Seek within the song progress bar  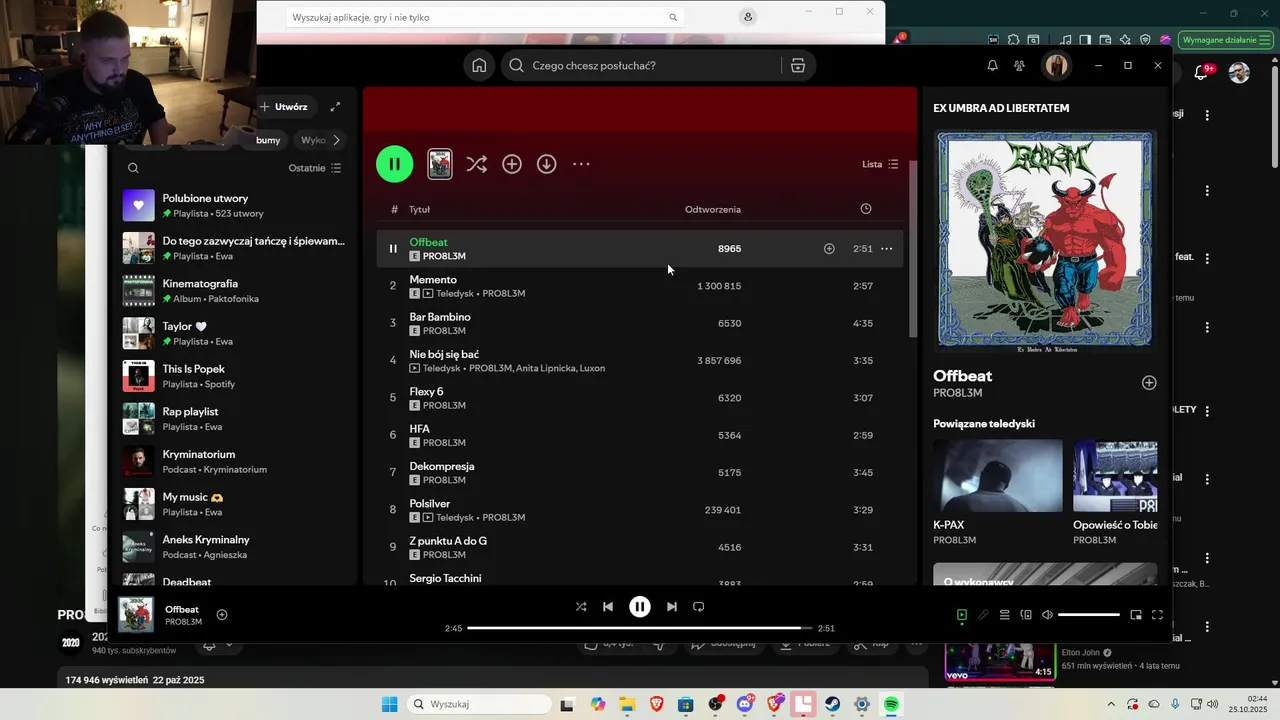(x=639, y=628)
